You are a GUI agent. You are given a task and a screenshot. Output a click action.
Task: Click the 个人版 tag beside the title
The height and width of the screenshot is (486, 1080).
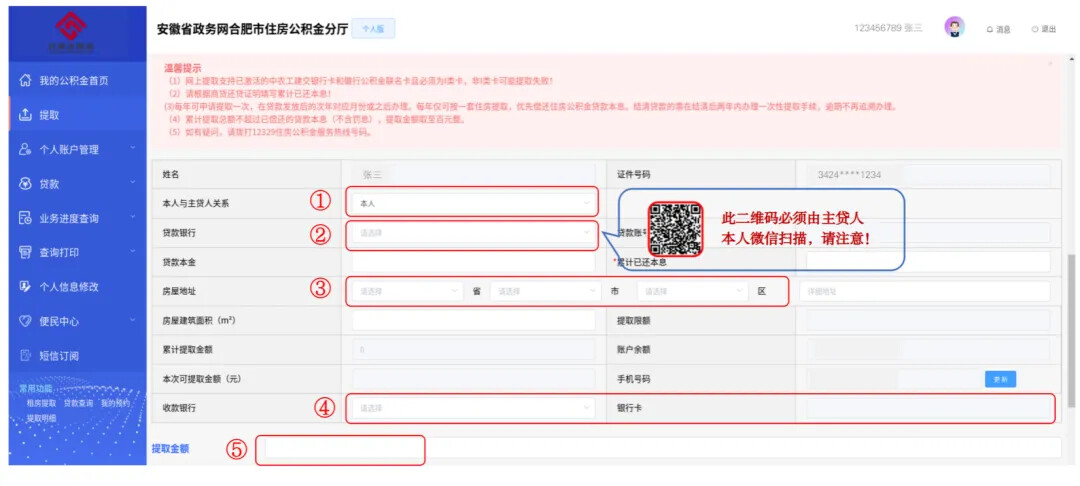tap(373, 30)
